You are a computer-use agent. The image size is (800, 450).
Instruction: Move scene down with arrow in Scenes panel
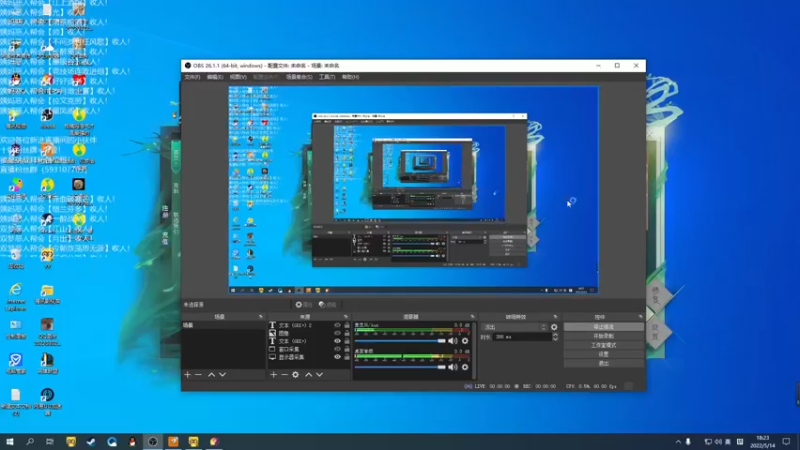222,374
